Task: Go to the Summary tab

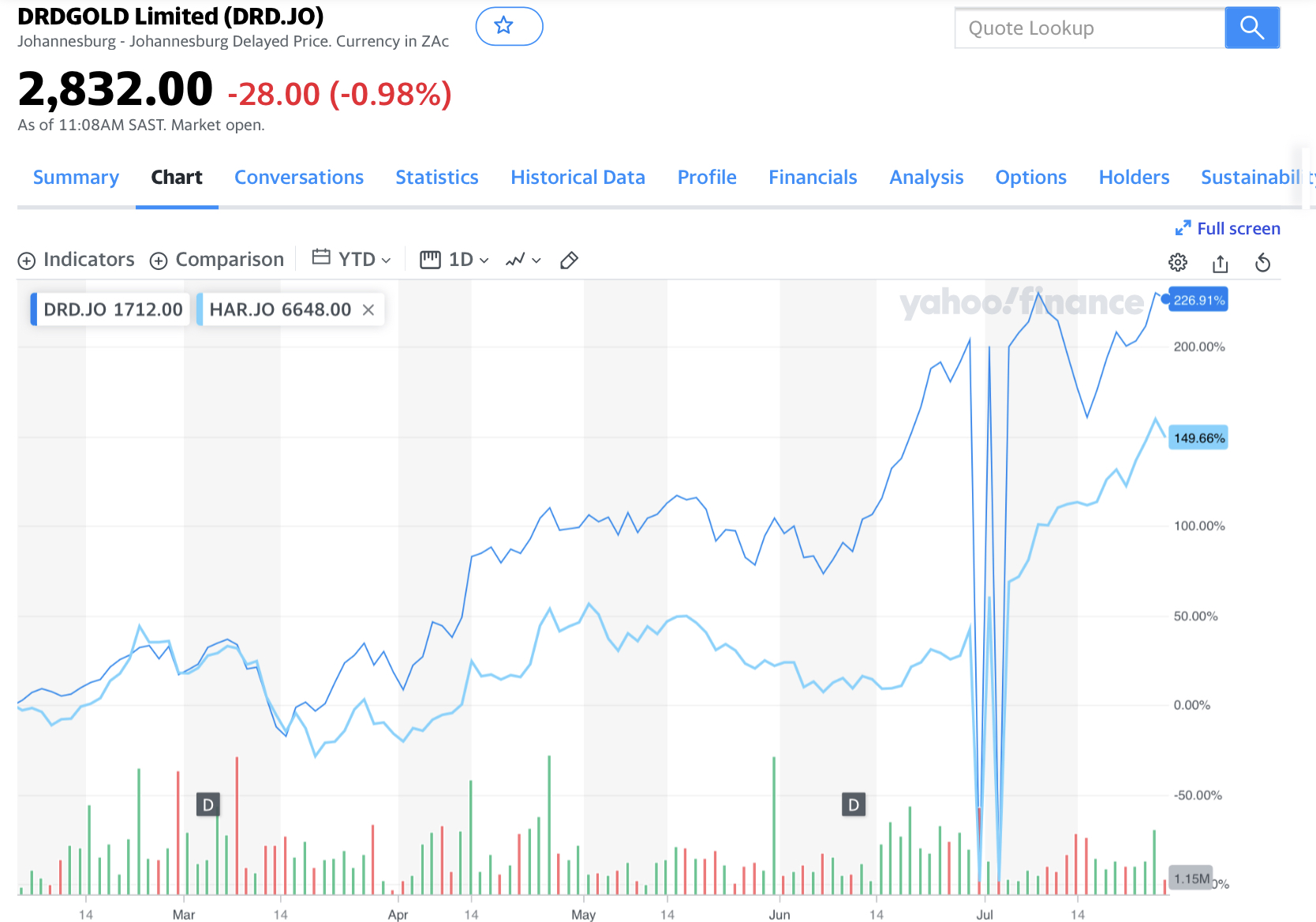Action: point(76,178)
